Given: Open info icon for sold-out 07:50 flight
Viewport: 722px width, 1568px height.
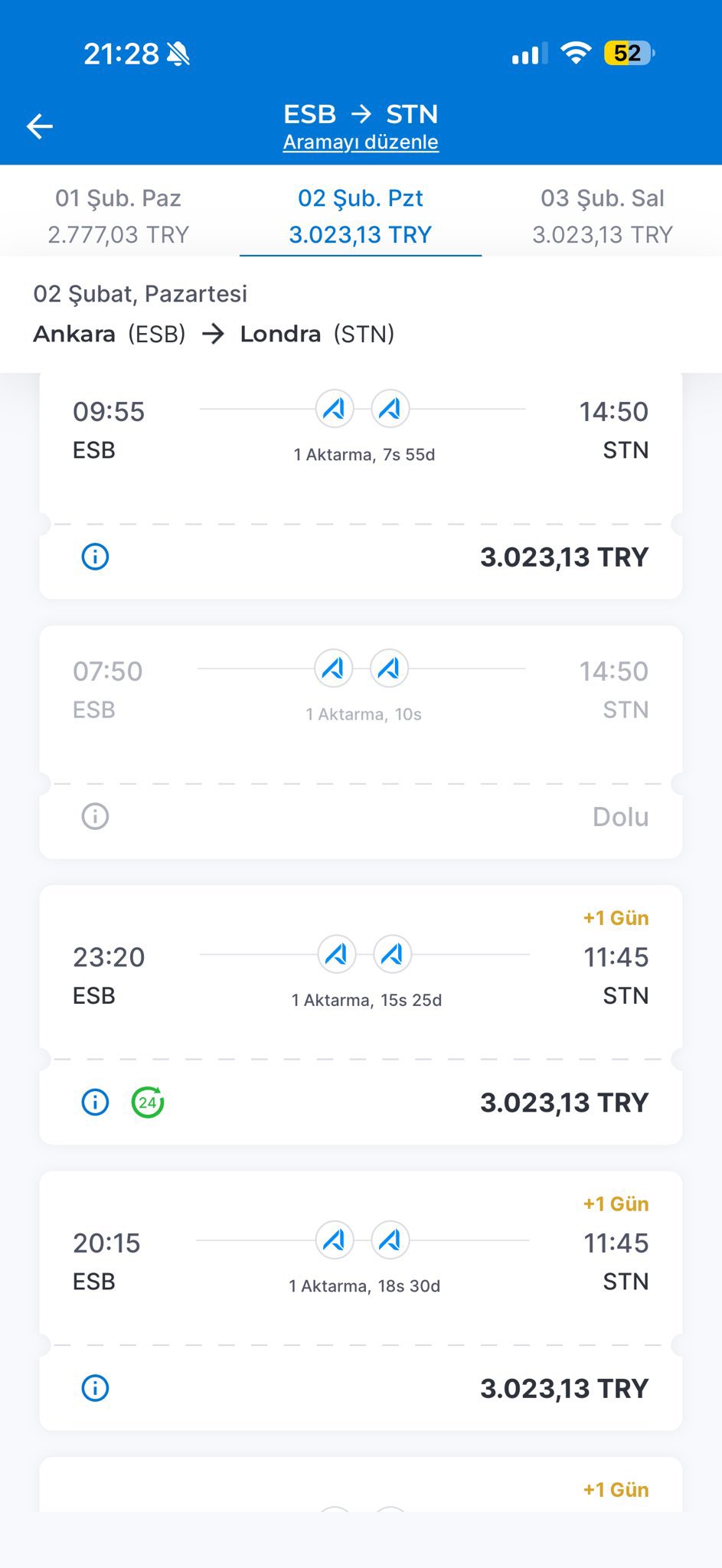Looking at the screenshot, I should (95, 816).
